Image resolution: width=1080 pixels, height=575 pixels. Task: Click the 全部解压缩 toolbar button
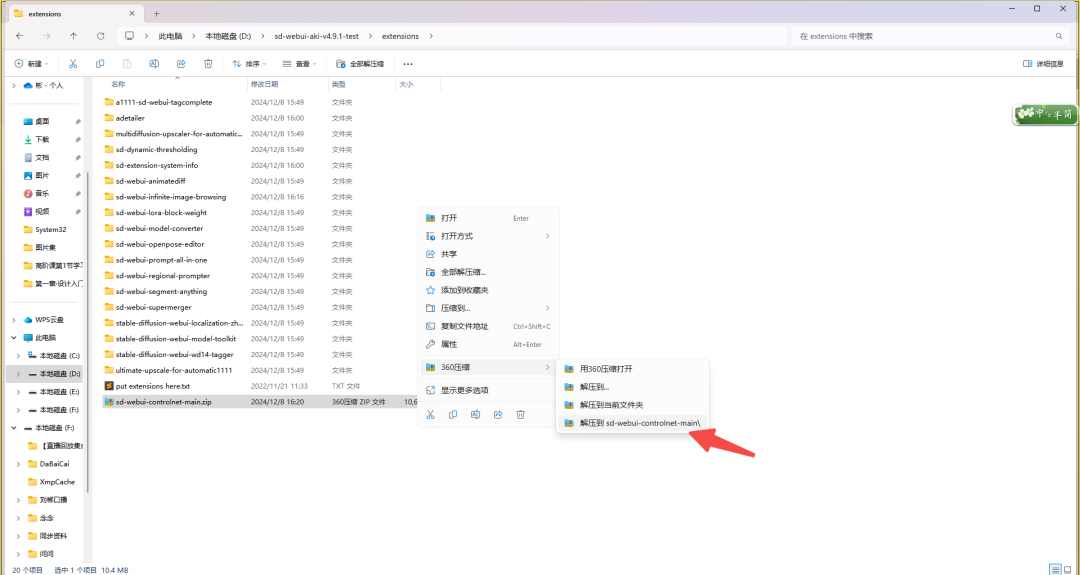[x=360, y=64]
